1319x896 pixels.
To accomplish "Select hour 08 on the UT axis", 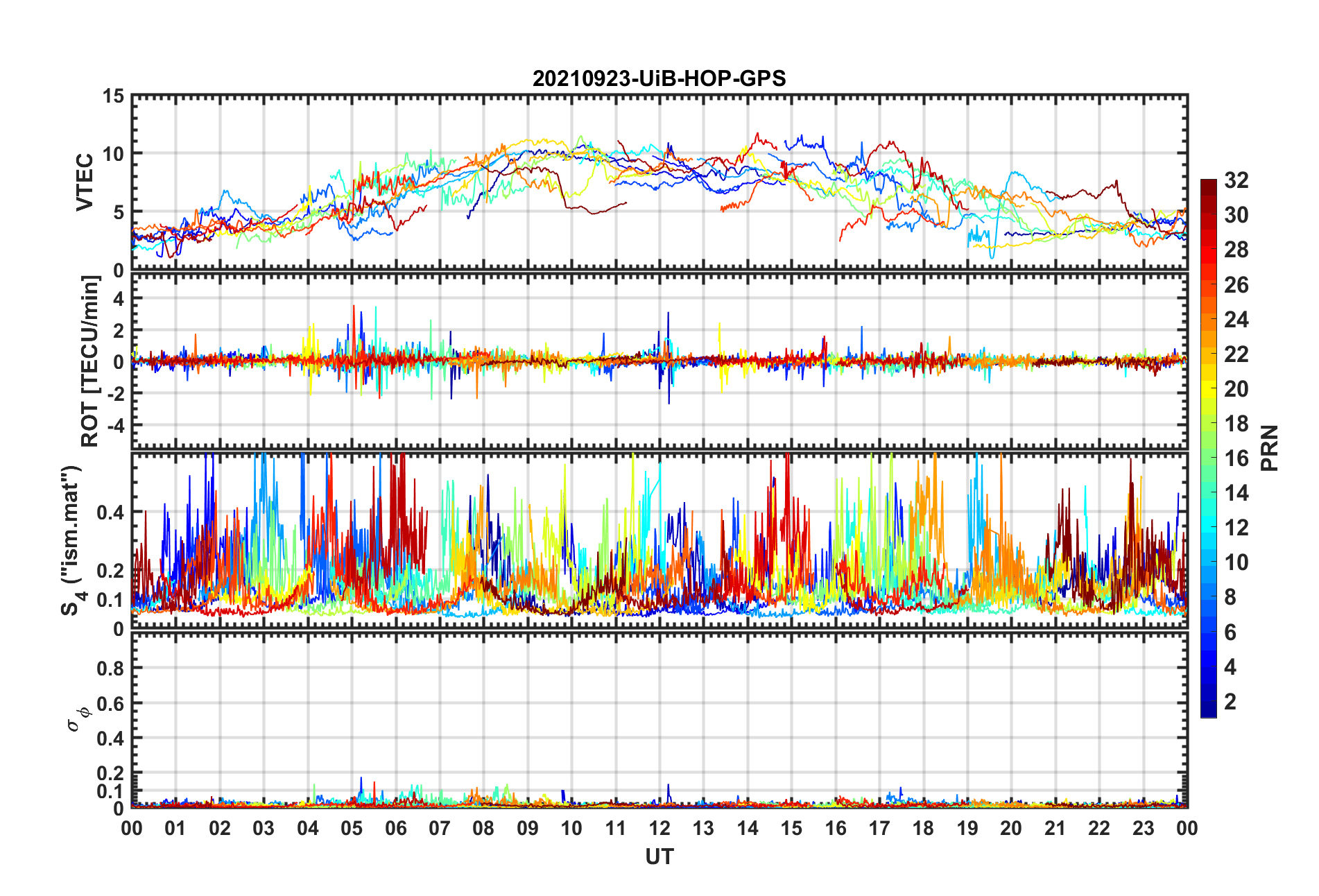I will pos(483,828).
